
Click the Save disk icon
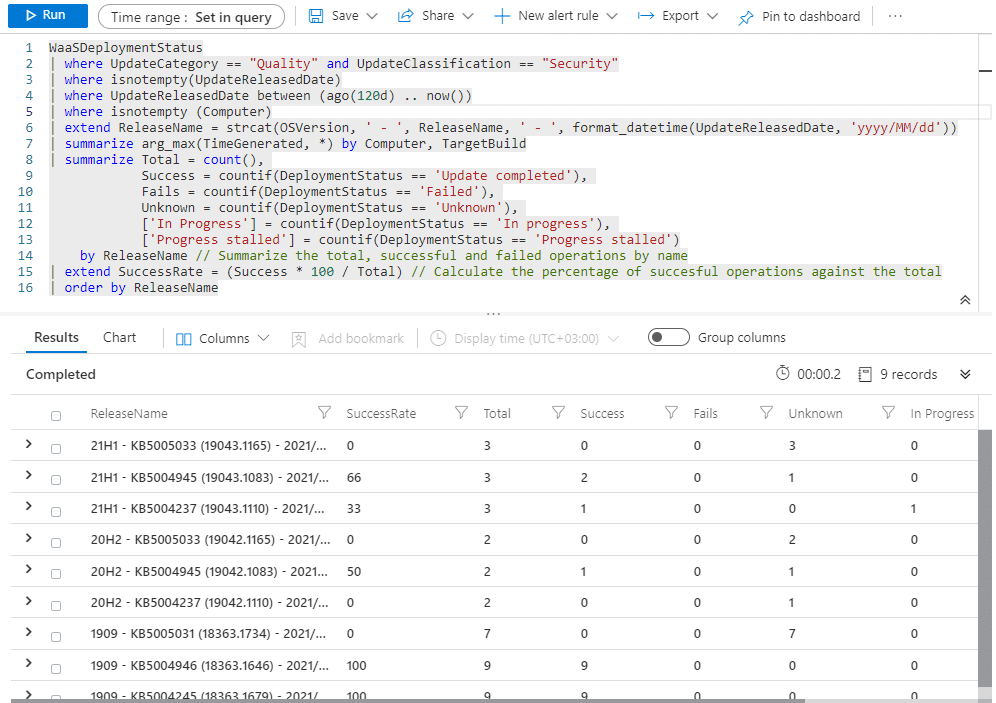(316, 16)
